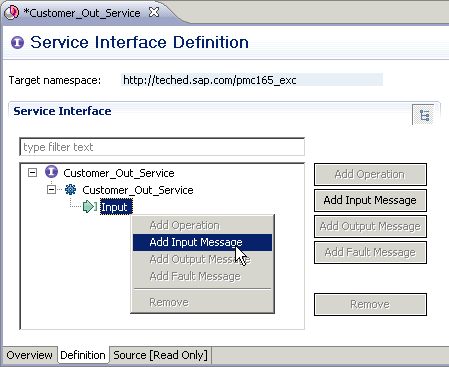This screenshot has height=367, width=449.
Task: Switch to the Overview tab
Action: [29, 355]
